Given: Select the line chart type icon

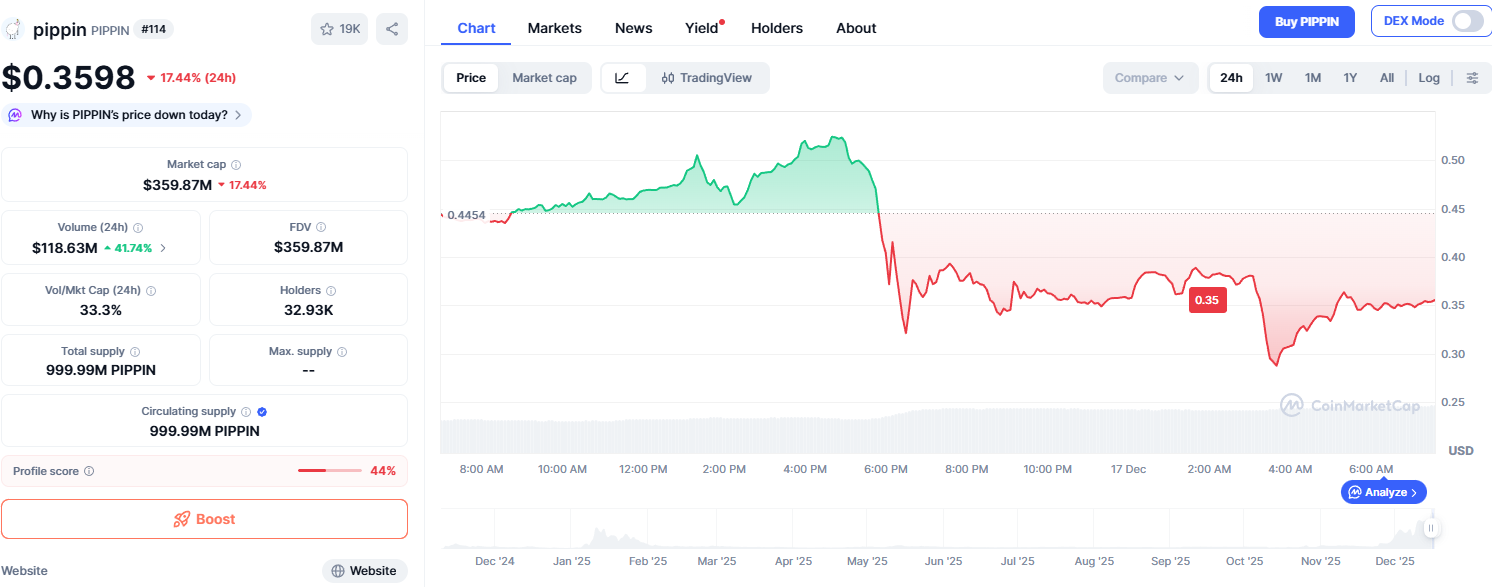Looking at the screenshot, I should [622, 77].
